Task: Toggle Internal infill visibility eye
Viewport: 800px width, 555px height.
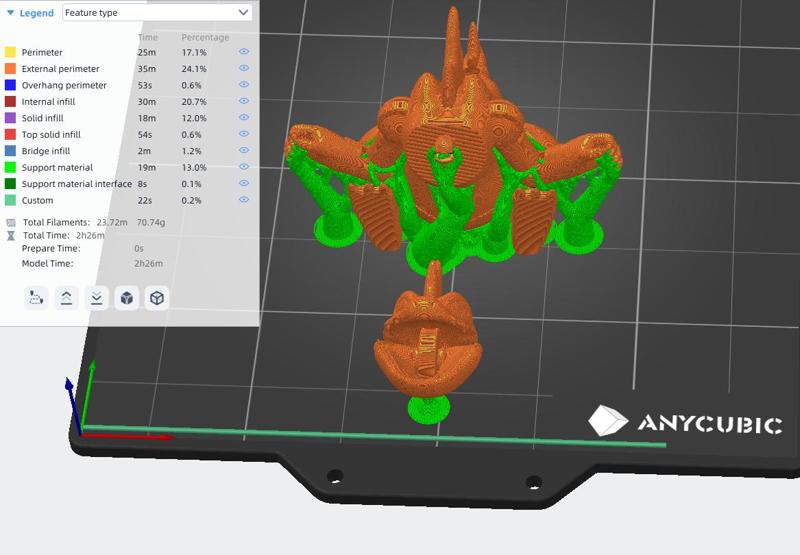Action: pos(244,101)
